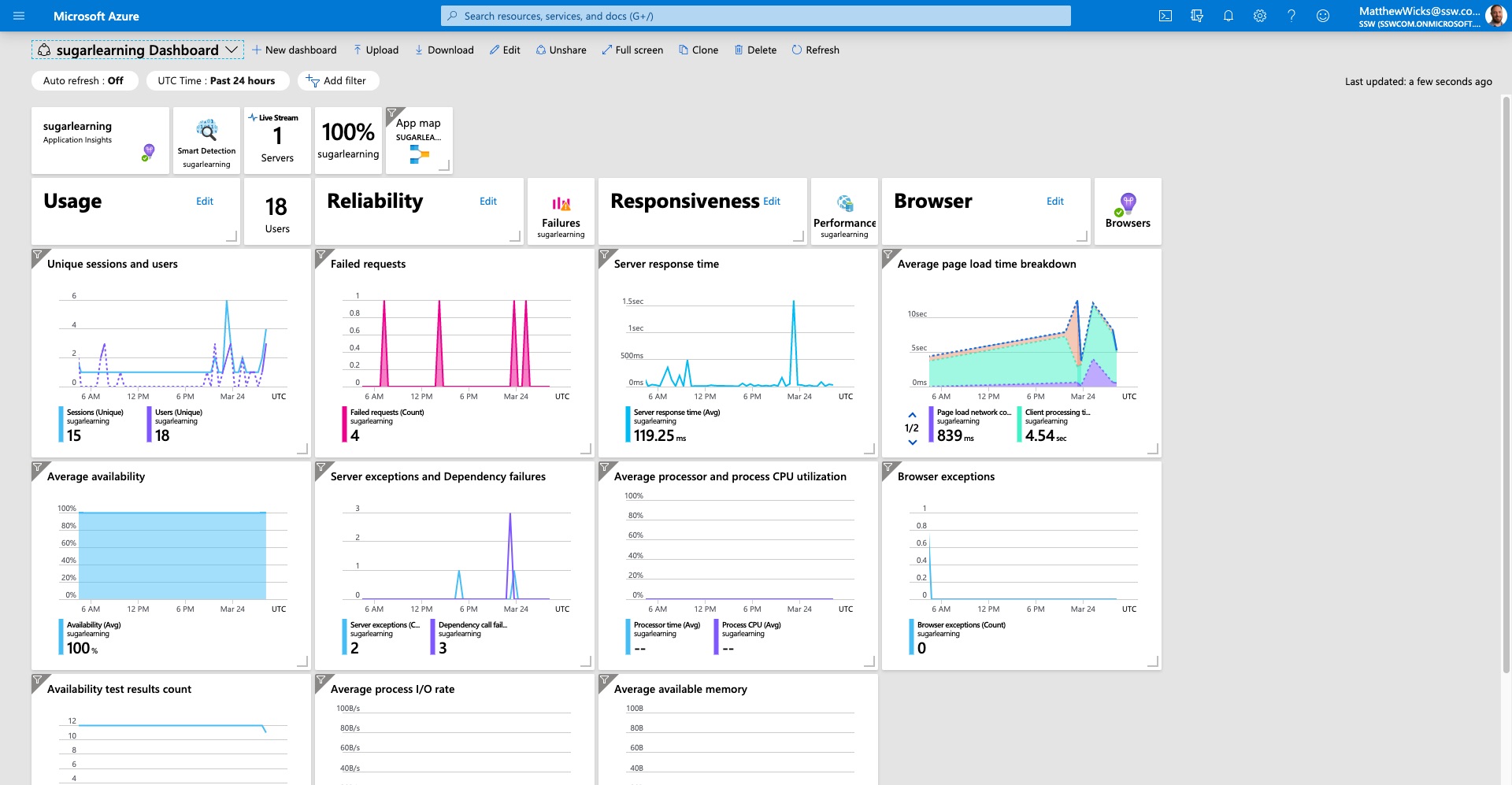Select Clone in the dashboard toolbar

click(x=699, y=50)
